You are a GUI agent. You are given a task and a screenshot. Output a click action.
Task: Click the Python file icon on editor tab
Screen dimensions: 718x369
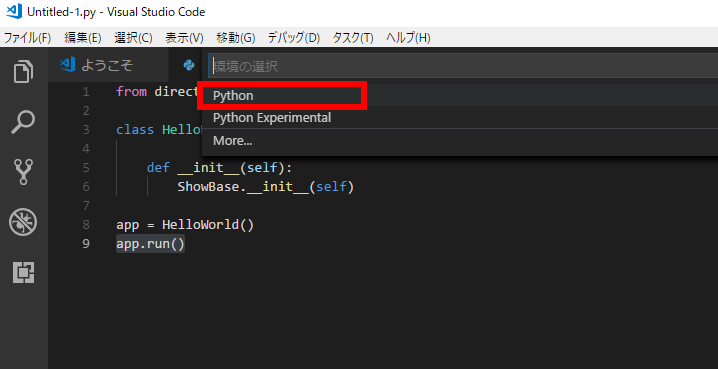(189, 65)
